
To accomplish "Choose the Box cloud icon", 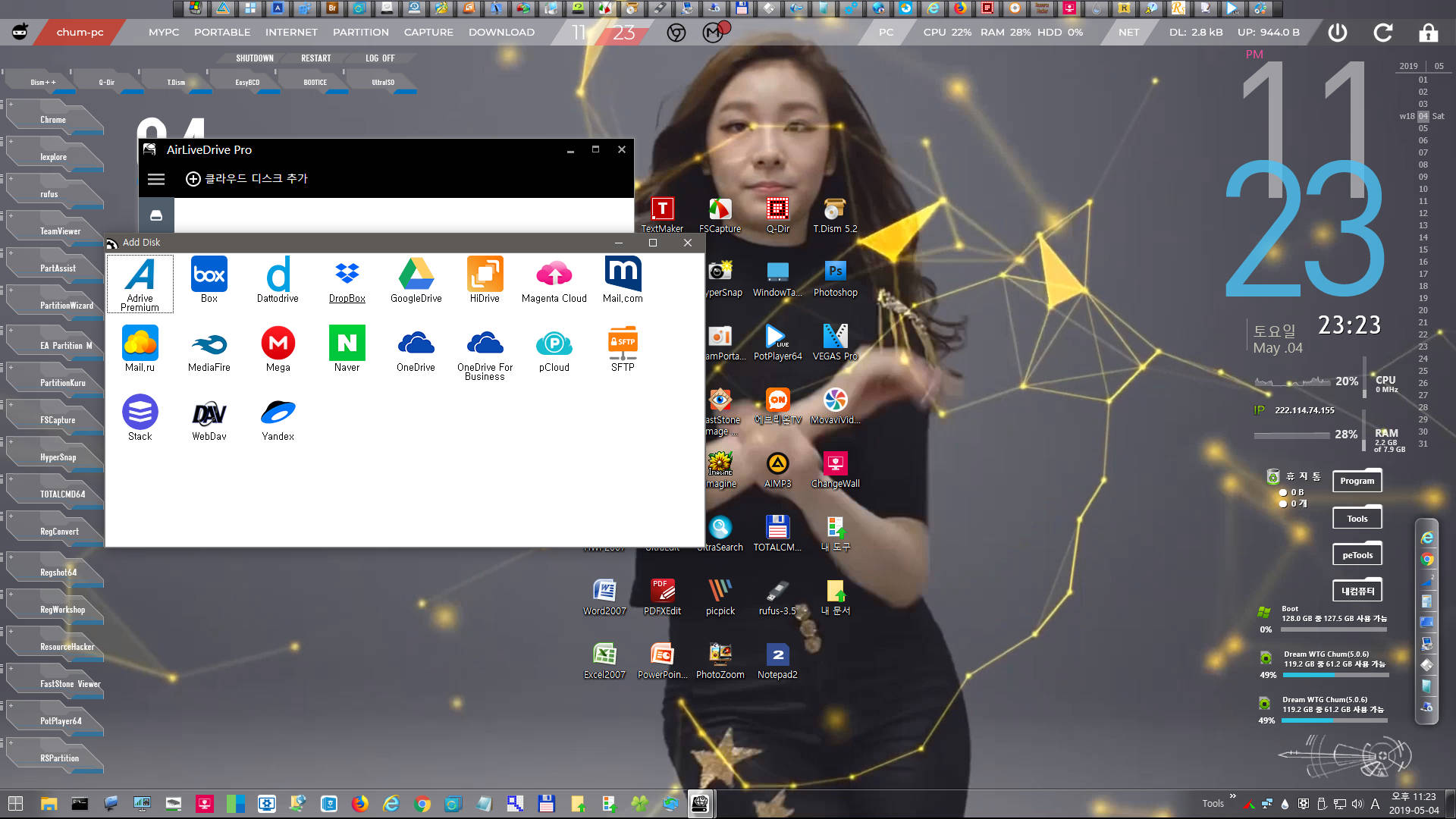I will click(209, 280).
